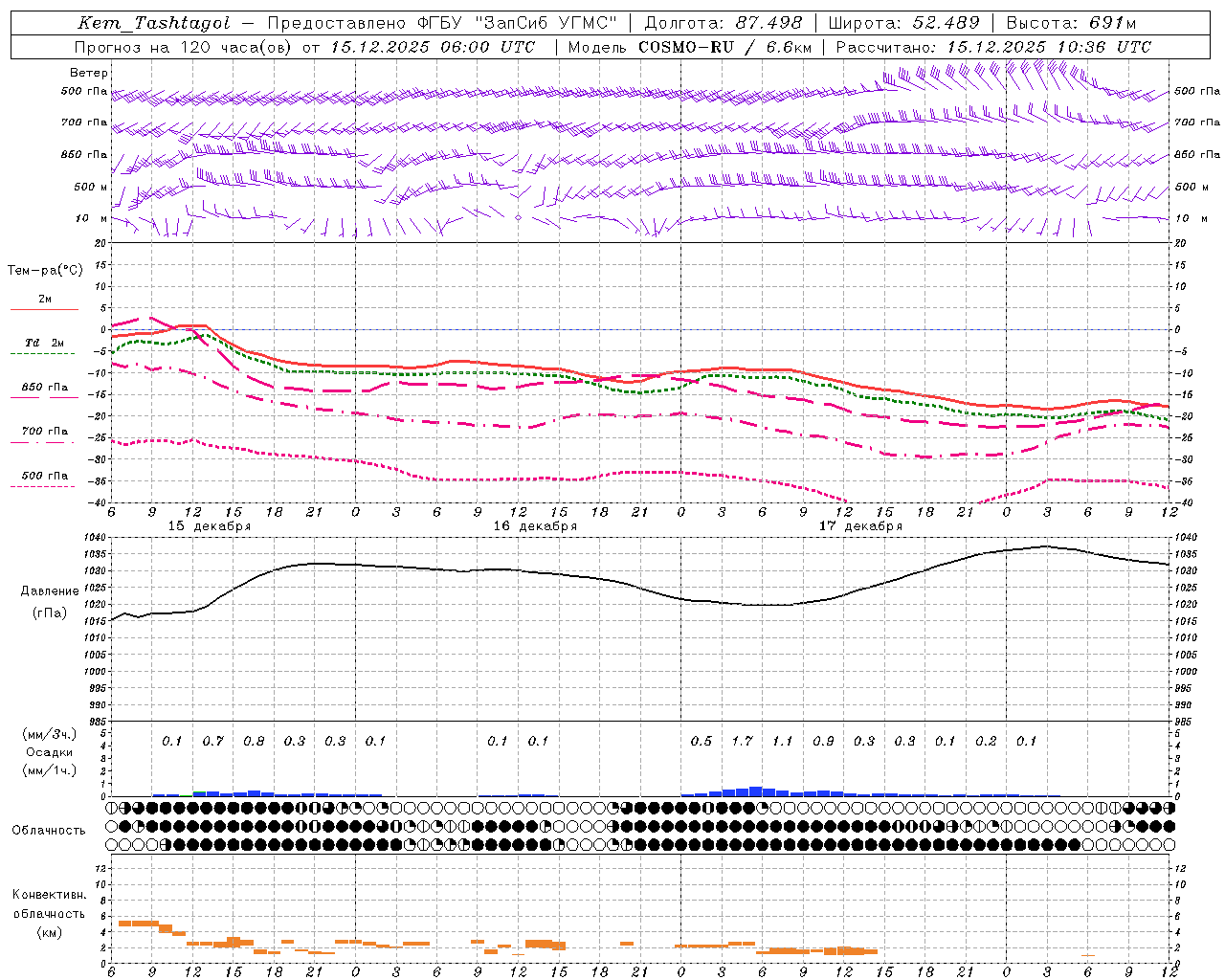Click the (мм/1ч.) unit label
This screenshot has width=1225, height=980.
point(50,770)
